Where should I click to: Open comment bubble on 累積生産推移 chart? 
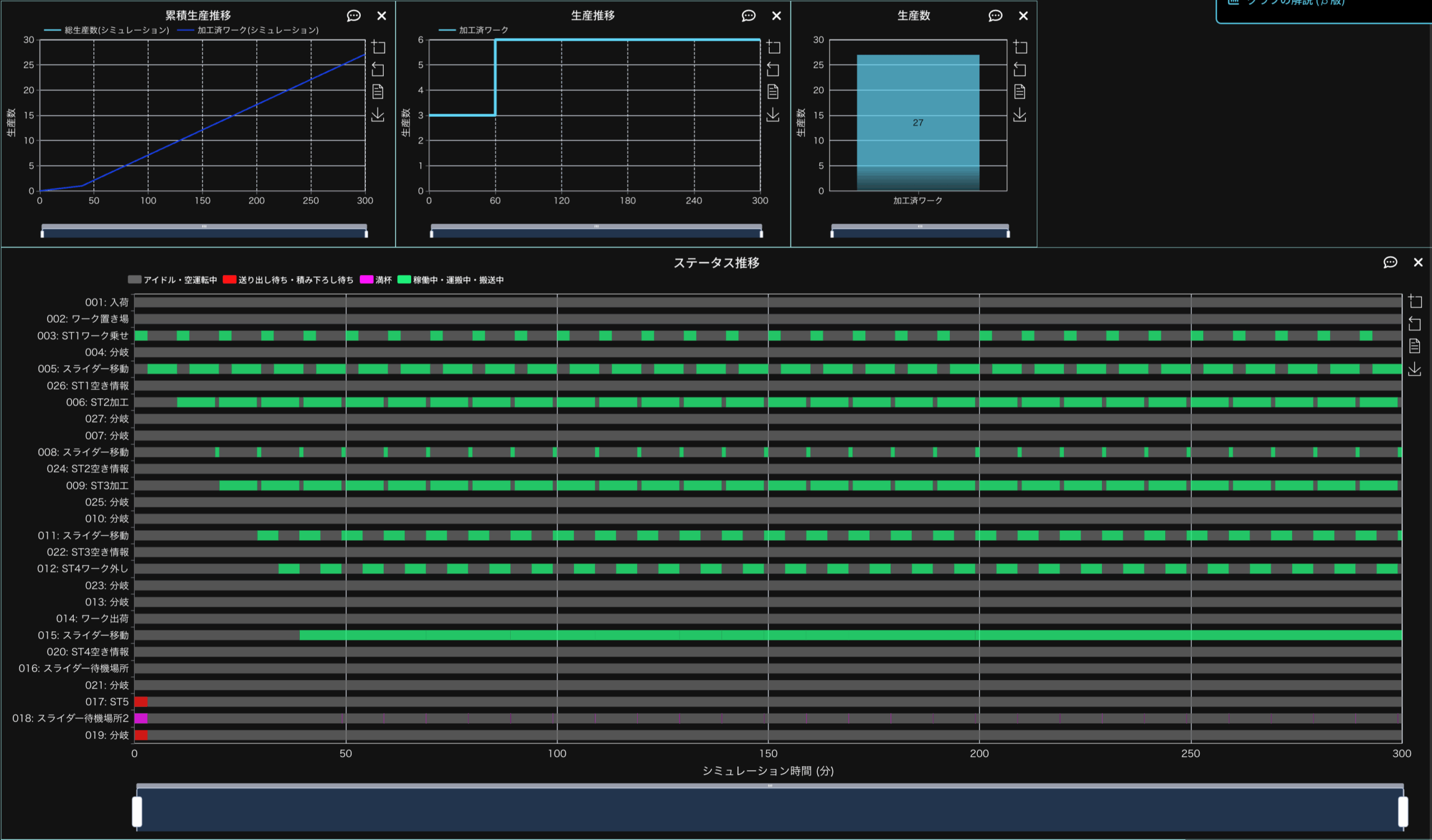click(x=354, y=16)
